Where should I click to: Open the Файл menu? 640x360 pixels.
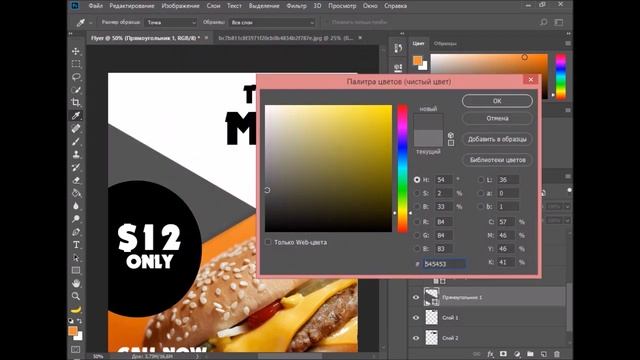coord(96,6)
